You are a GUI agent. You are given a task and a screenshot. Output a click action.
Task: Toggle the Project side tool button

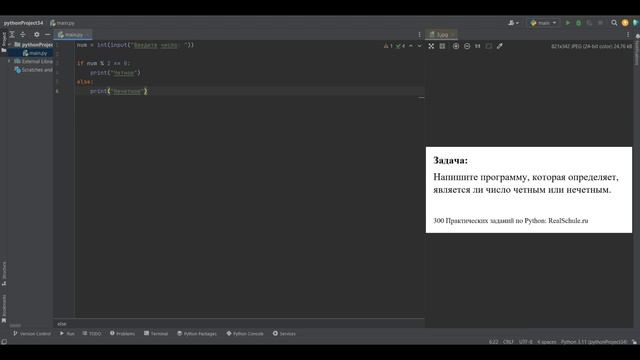click(4, 42)
